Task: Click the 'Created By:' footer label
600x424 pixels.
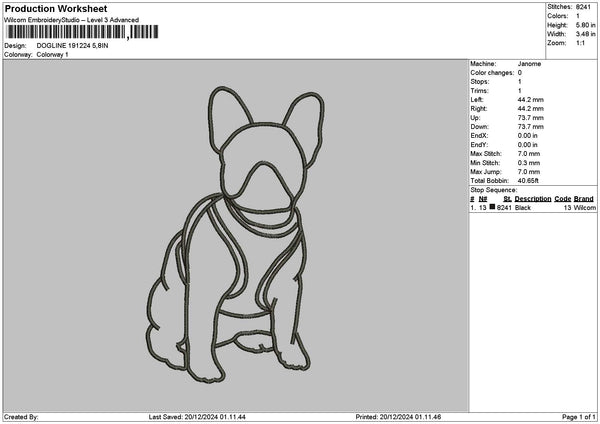Action: click(21, 417)
